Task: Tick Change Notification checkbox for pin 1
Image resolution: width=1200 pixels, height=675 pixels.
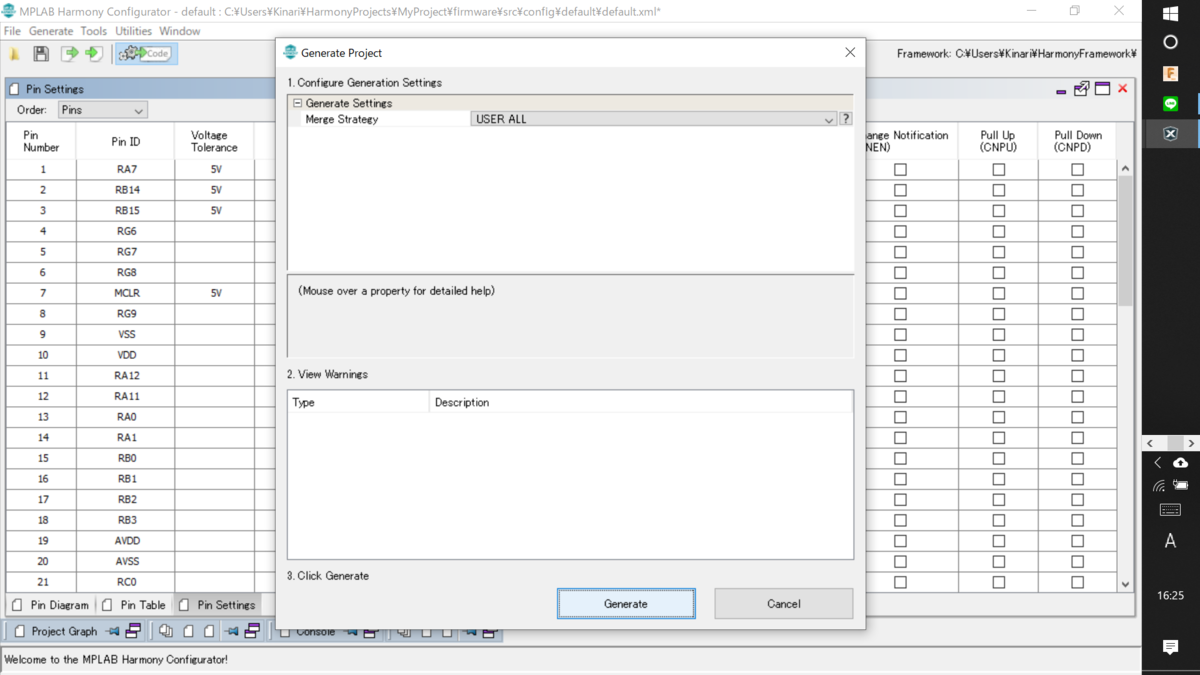Action: pyautogui.click(x=900, y=170)
